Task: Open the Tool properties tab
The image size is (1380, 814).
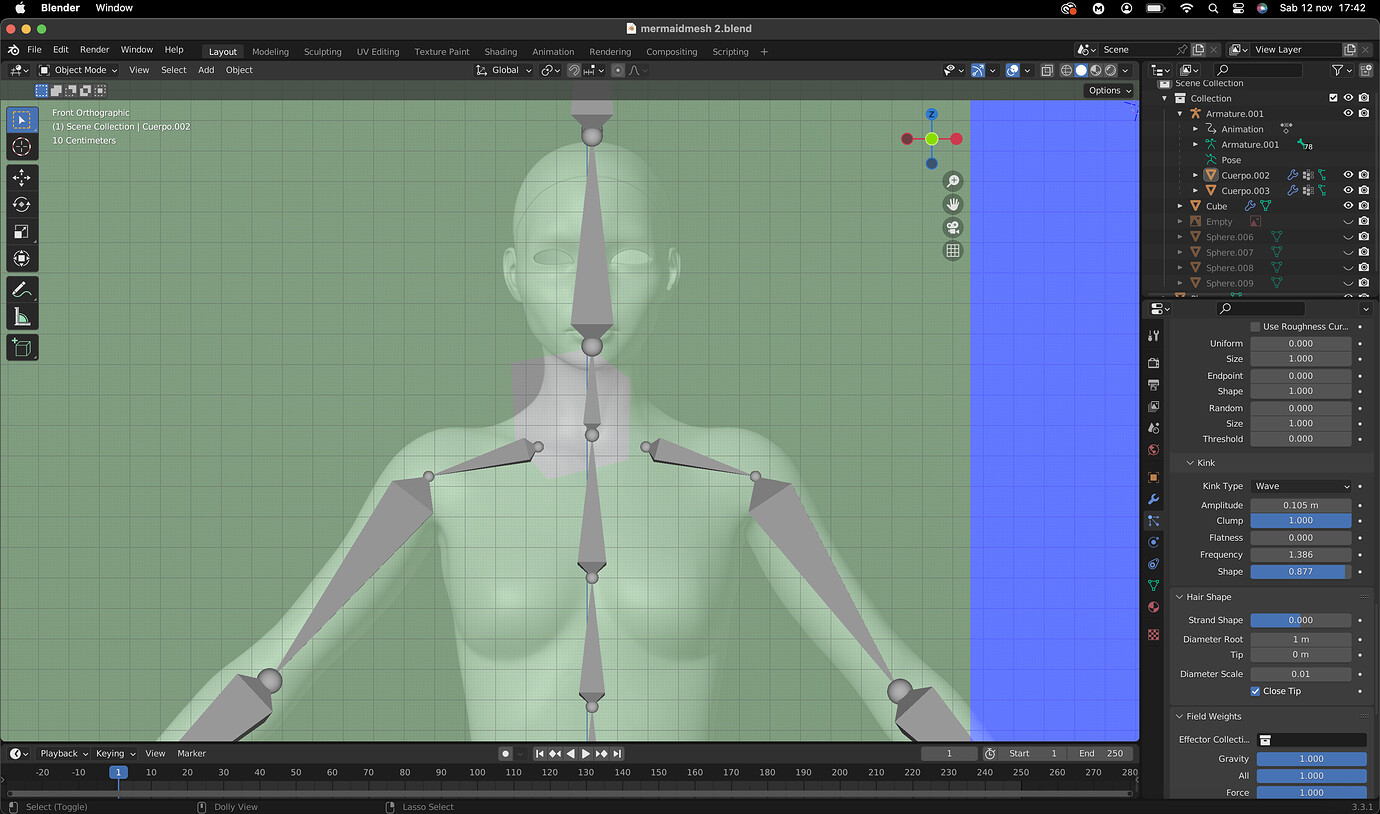Action: (x=1153, y=336)
